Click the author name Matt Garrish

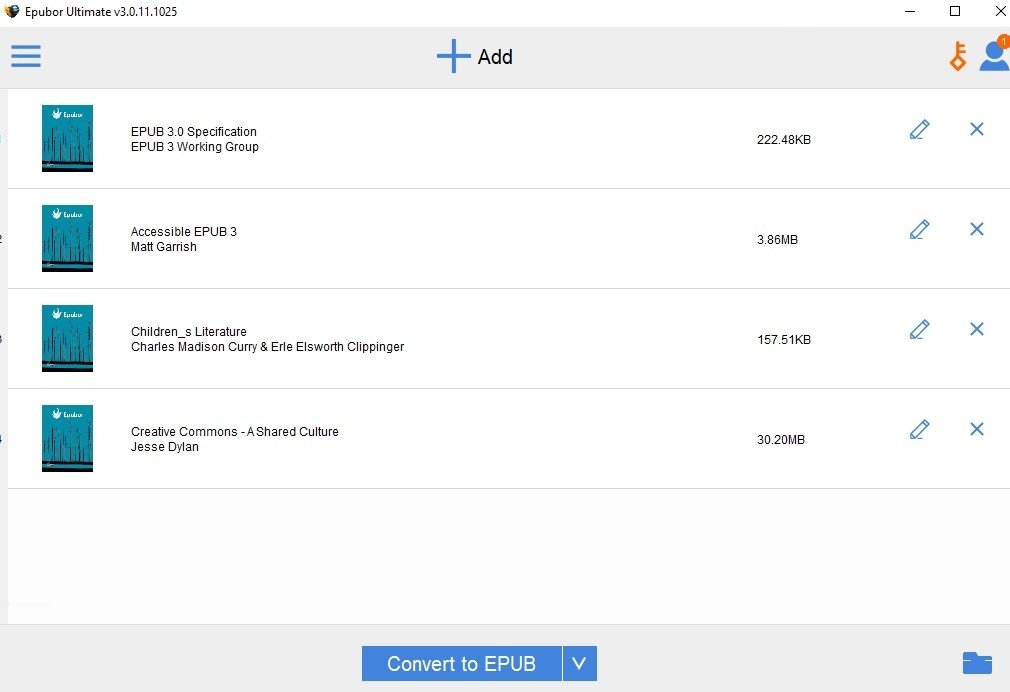pyautogui.click(x=164, y=247)
